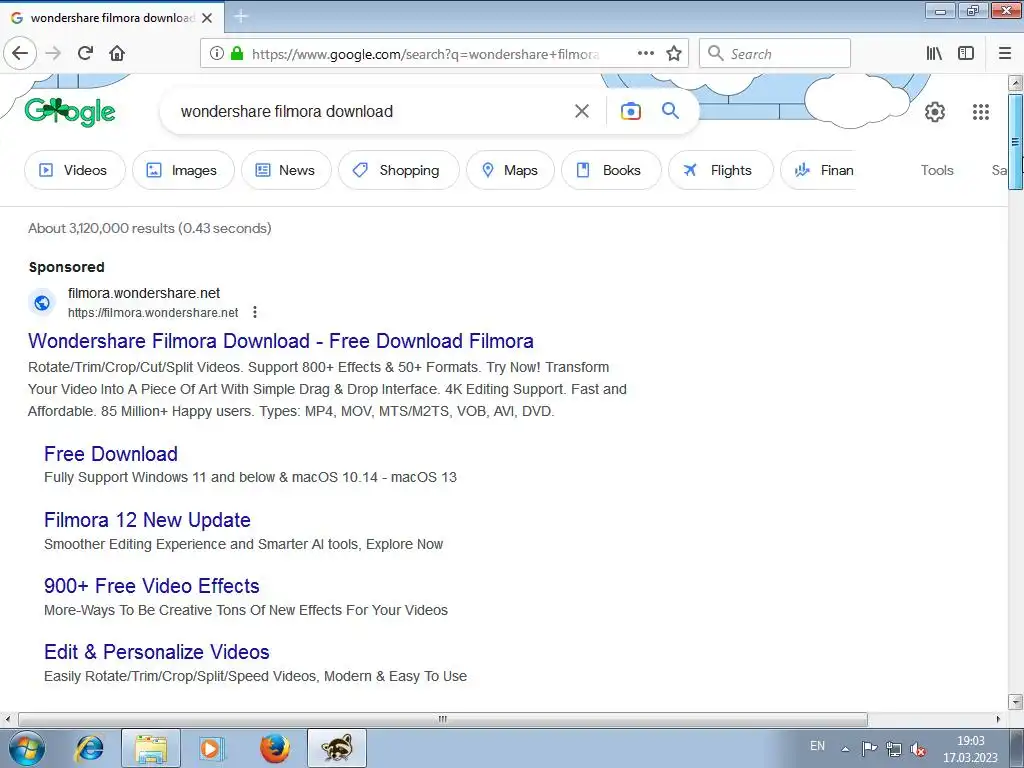
Task: Switch to Flights results
Action: click(x=720, y=170)
